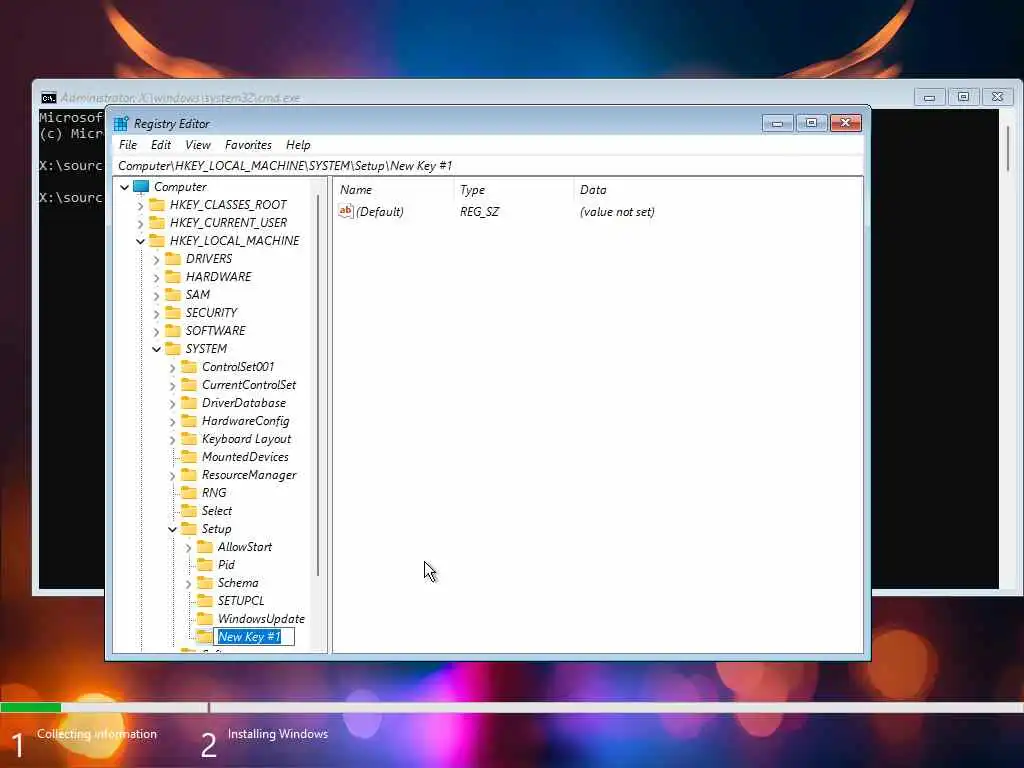Click the SETUPCL folder icon
Screen dimensions: 1024x768
pos(205,600)
